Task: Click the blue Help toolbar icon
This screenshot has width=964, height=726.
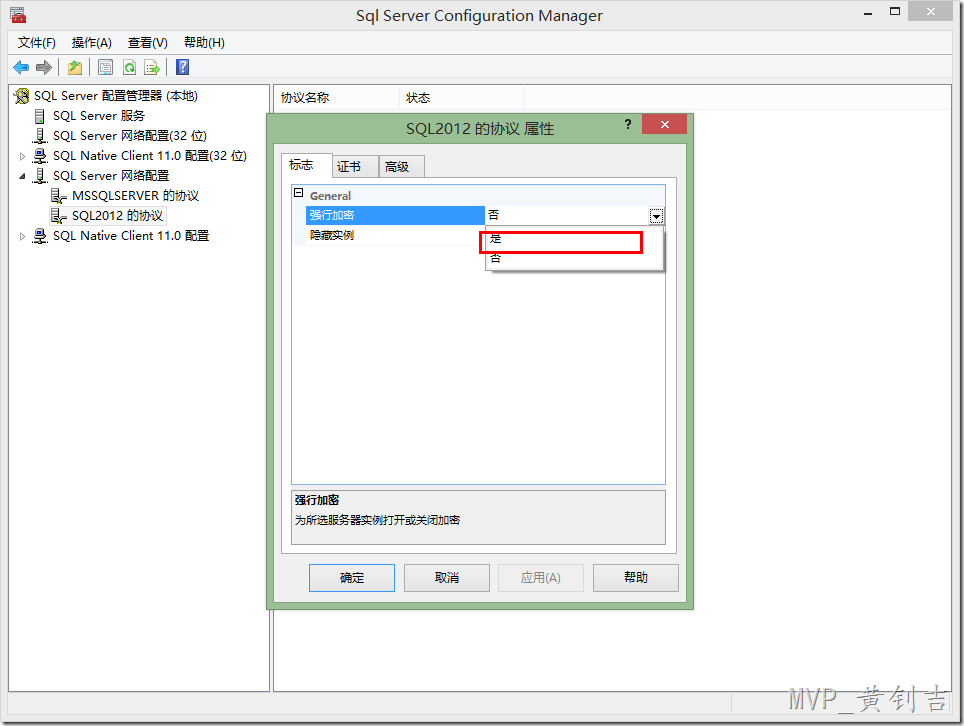Action: tap(183, 67)
